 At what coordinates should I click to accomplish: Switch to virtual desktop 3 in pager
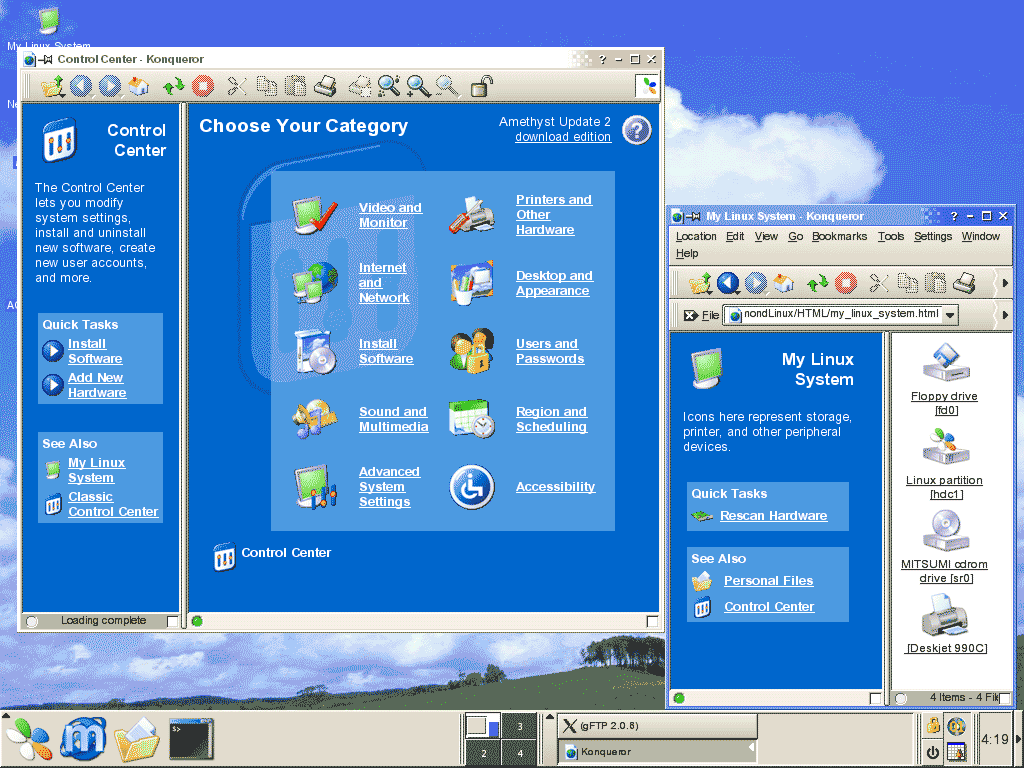coord(519,727)
